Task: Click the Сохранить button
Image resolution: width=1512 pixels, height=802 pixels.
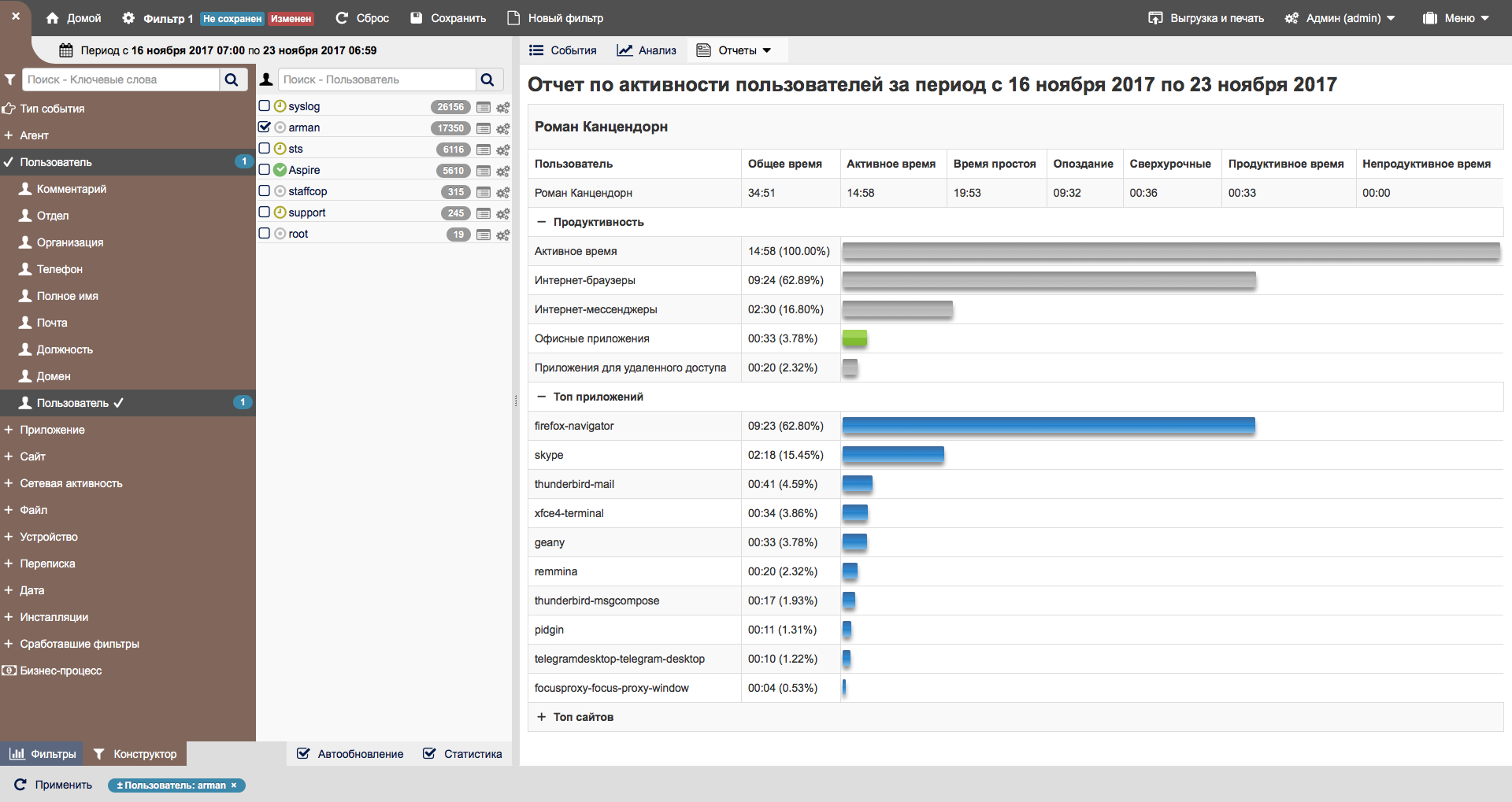Action: (x=448, y=18)
